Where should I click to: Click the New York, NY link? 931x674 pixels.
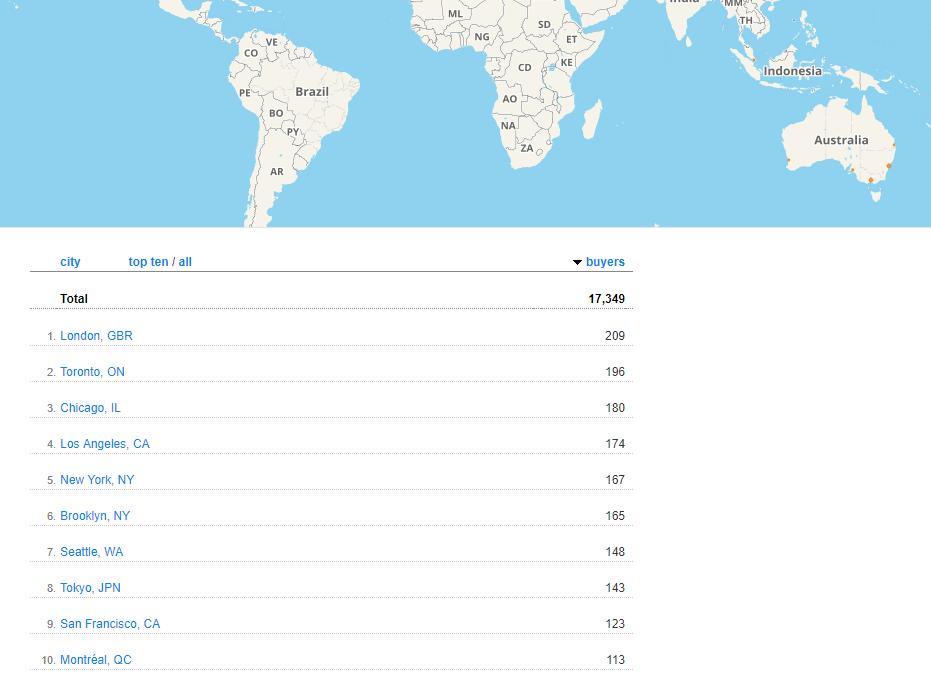pos(97,480)
